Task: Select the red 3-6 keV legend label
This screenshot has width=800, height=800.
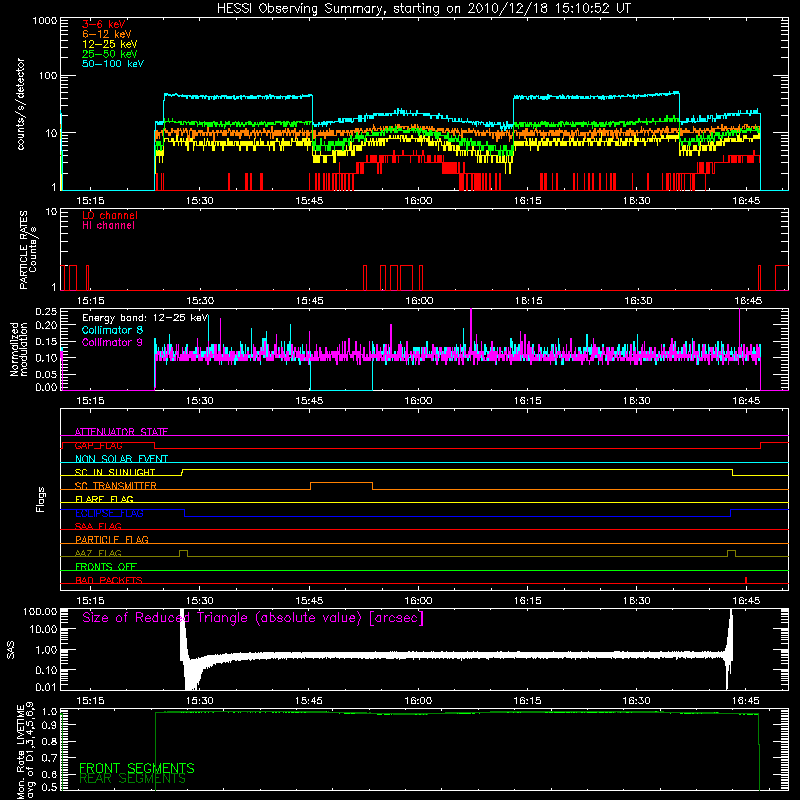Action: pos(104,24)
